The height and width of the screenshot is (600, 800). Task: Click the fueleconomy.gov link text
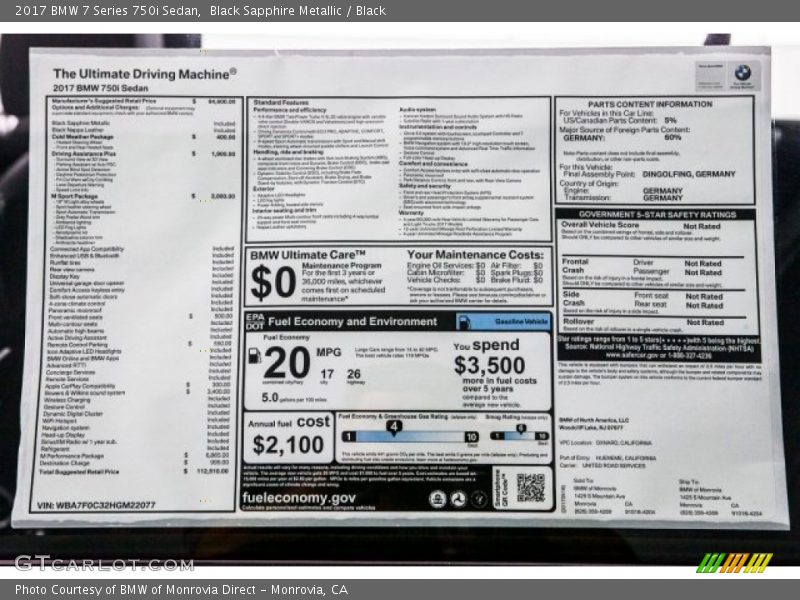tap(299, 497)
